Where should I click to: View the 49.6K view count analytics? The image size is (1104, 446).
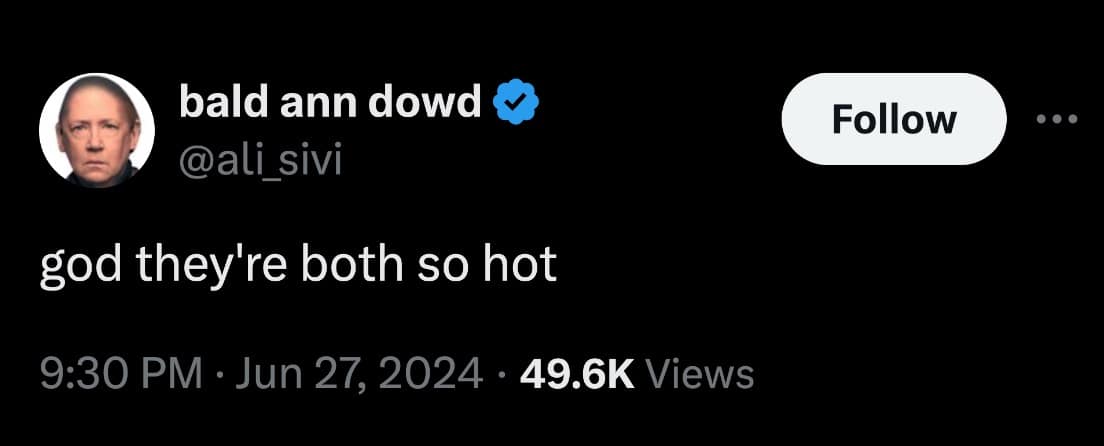click(577, 374)
